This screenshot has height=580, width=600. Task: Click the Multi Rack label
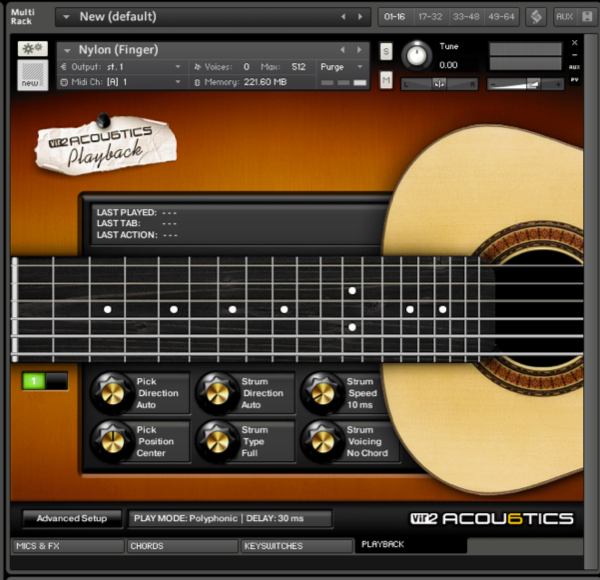pos(23,17)
